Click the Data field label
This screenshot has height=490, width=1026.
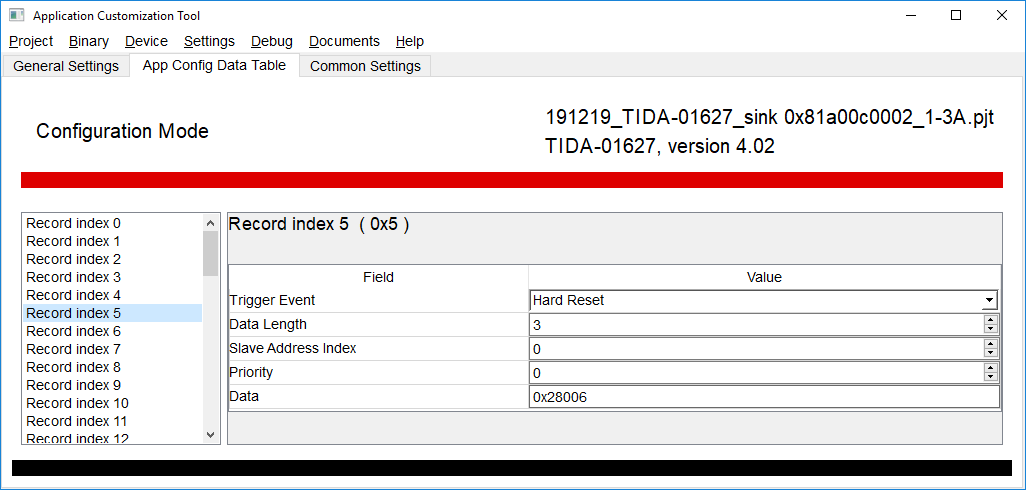coord(244,396)
